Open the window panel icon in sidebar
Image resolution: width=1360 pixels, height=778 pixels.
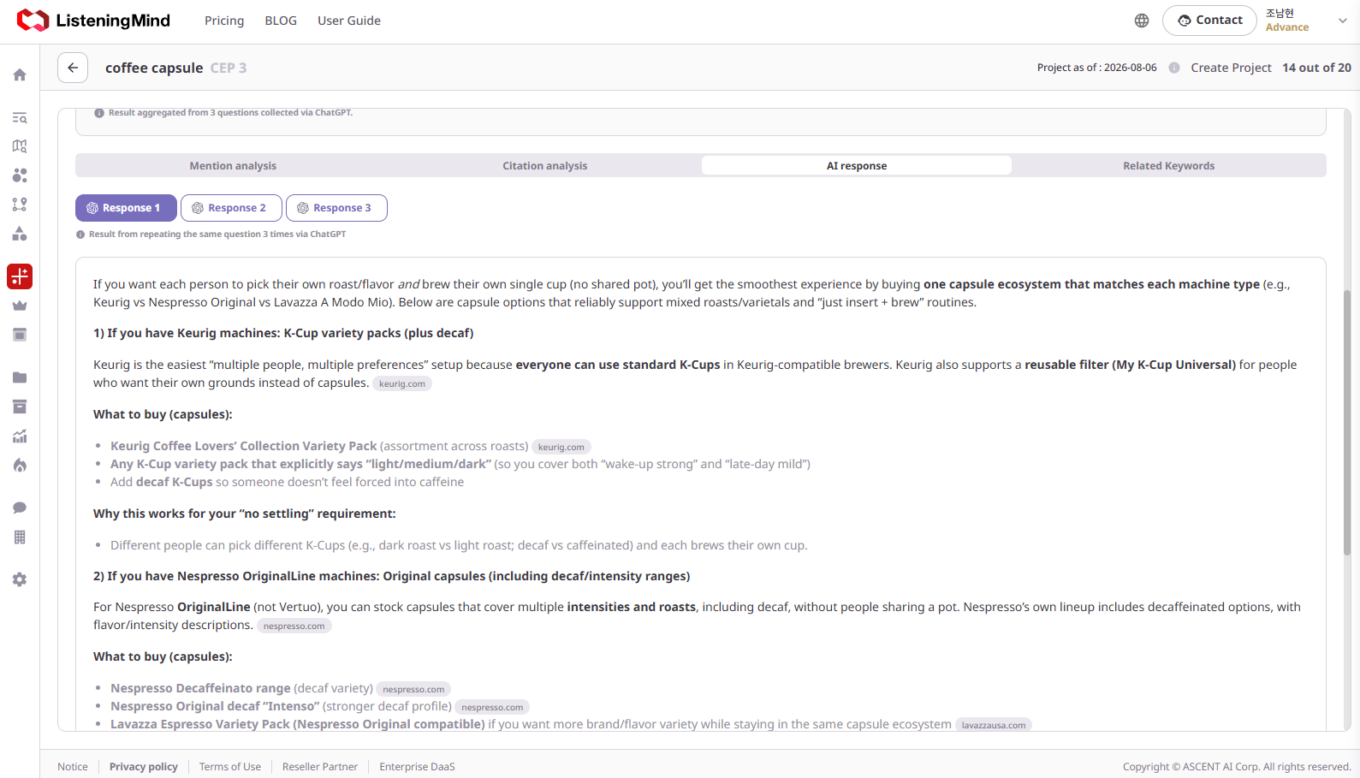click(19, 334)
